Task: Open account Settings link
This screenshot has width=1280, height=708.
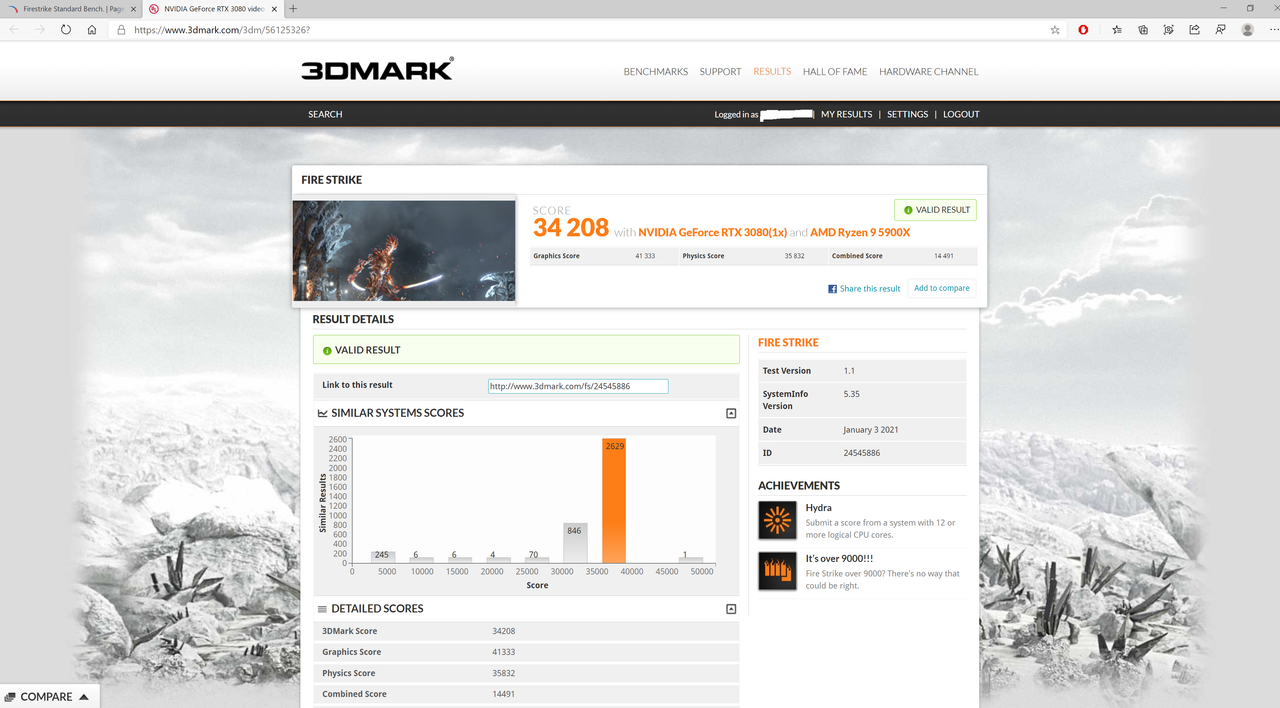Action: pyautogui.click(x=908, y=114)
